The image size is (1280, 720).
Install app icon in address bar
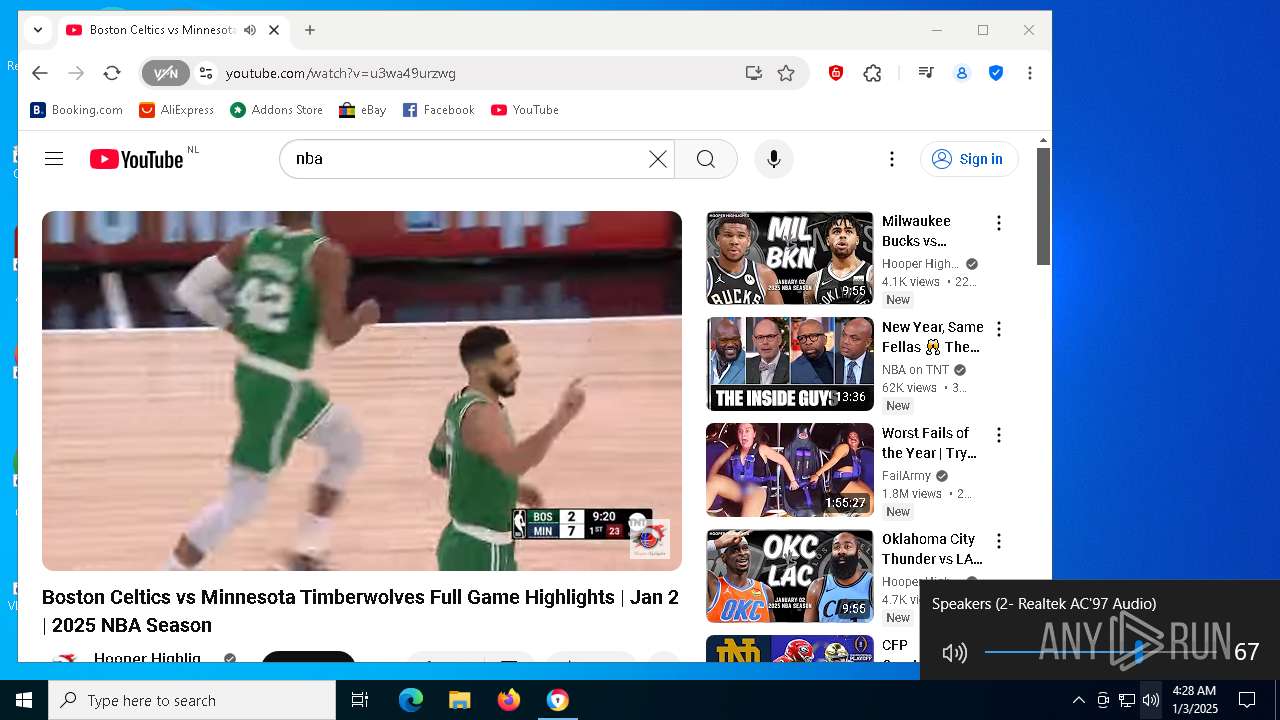(753, 73)
